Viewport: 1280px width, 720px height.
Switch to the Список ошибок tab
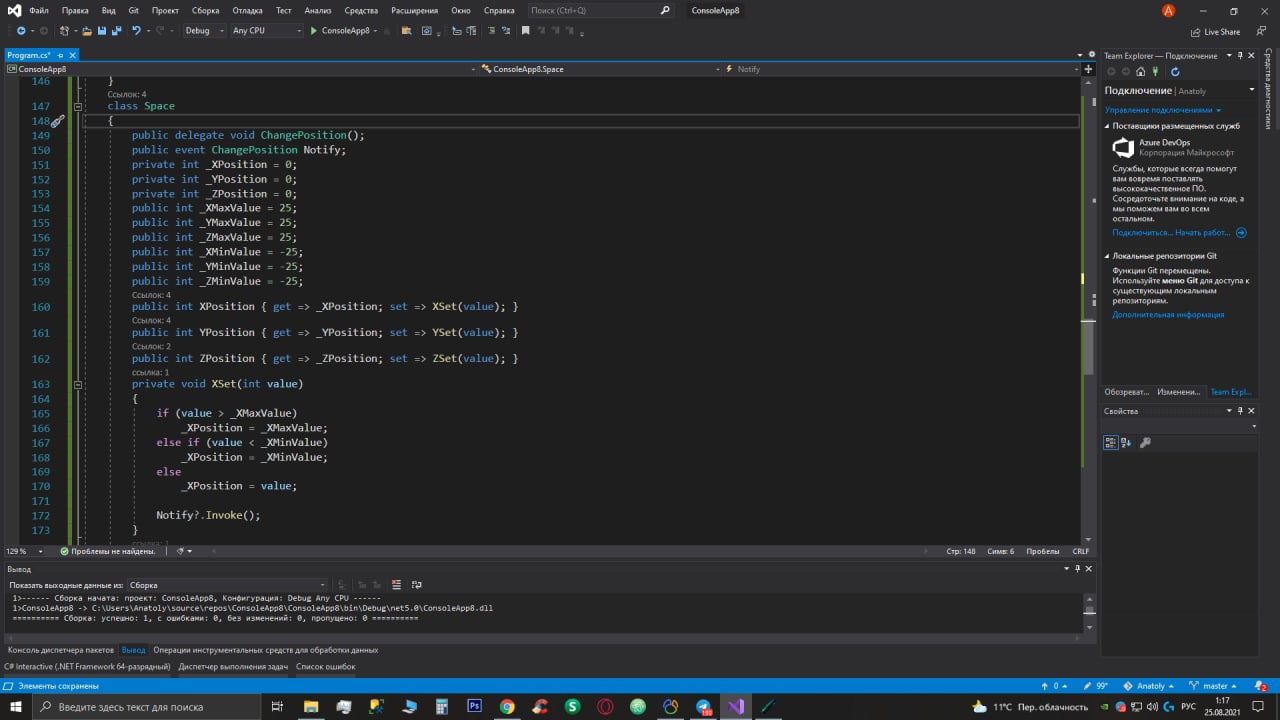tap(325, 666)
